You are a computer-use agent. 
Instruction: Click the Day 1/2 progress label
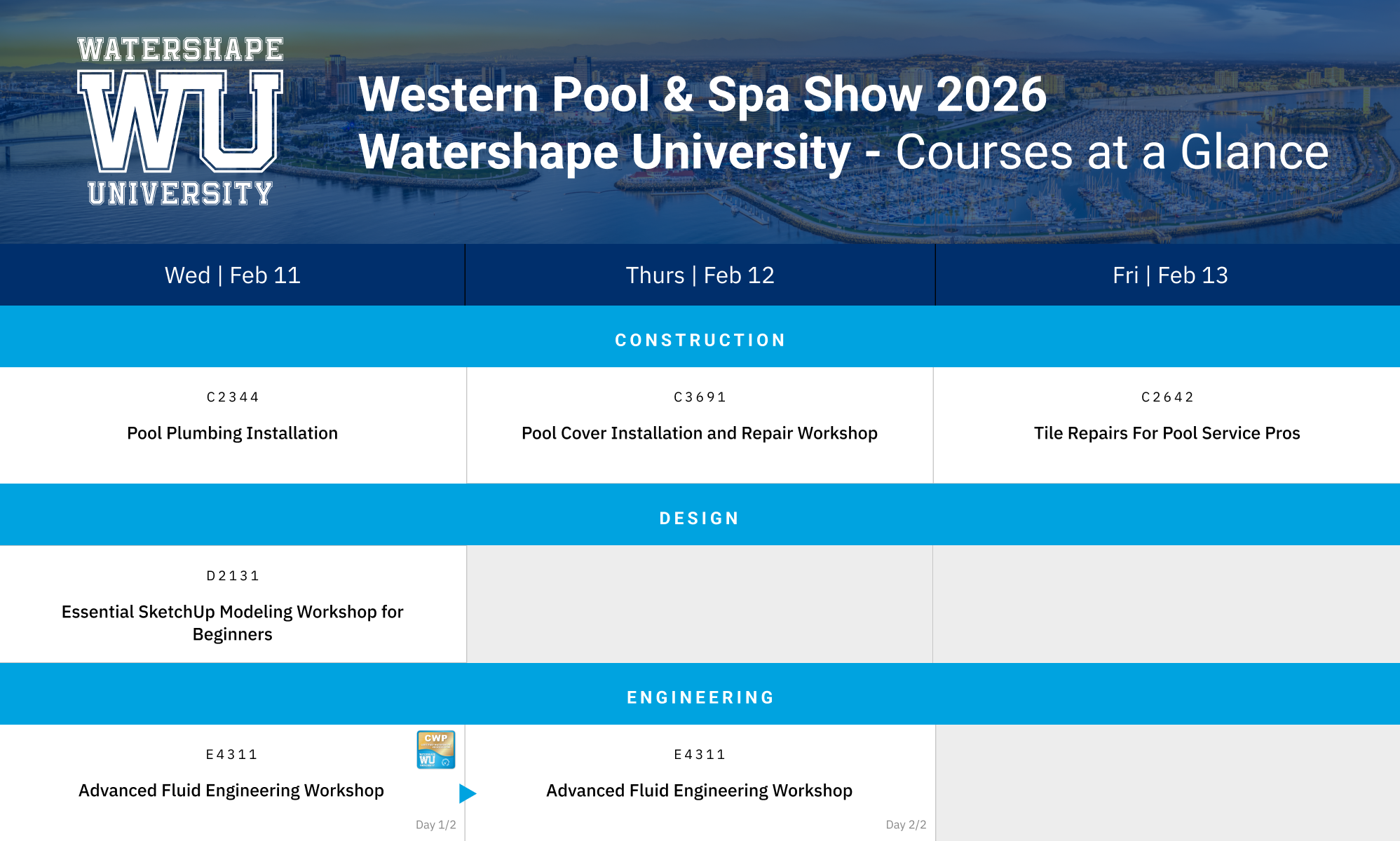point(435,824)
